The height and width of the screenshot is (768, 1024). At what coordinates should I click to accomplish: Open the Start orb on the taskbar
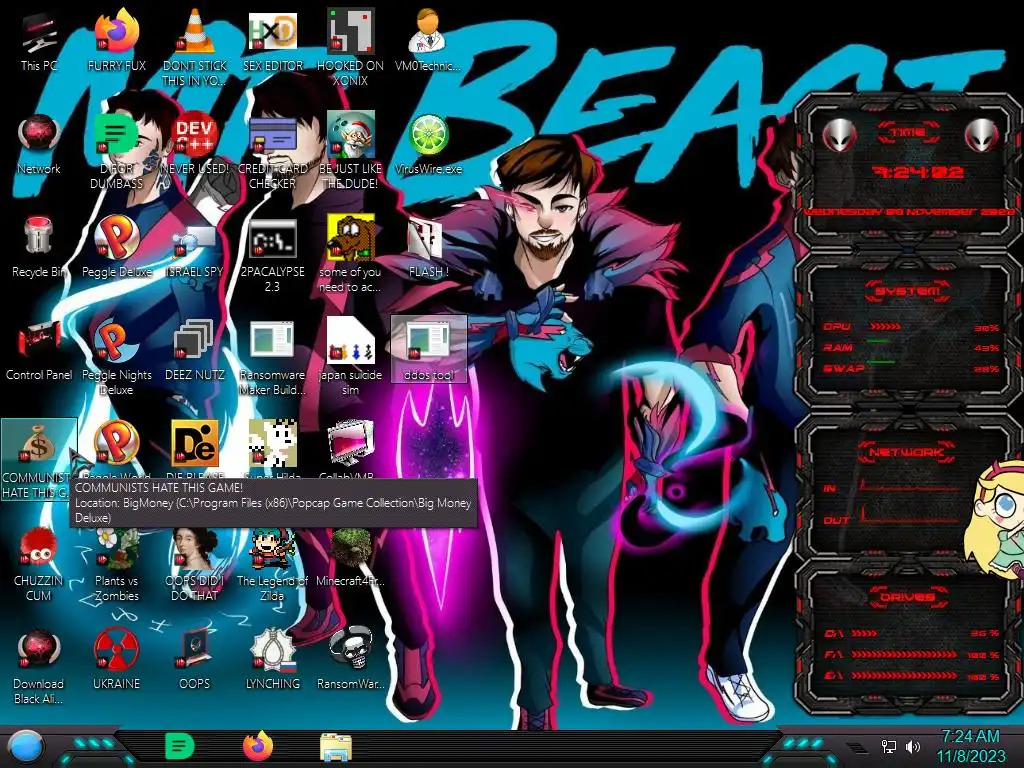pyautogui.click(x=26, y=748)
